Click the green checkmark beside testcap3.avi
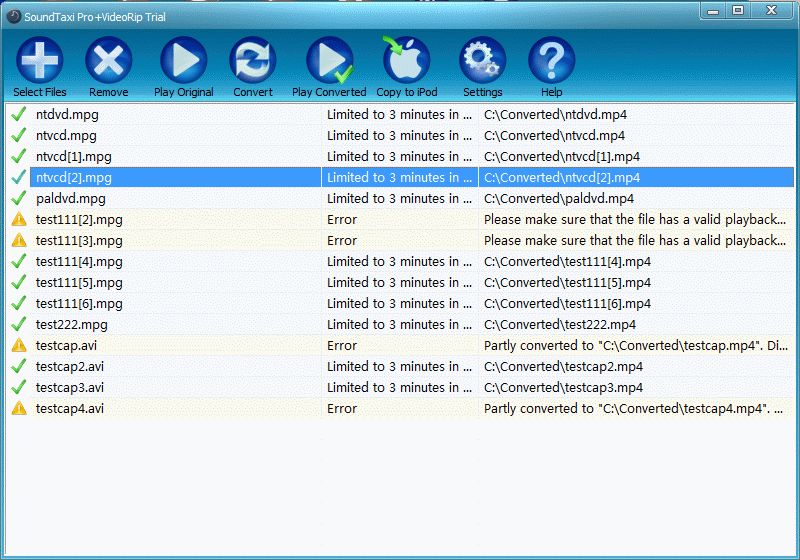The width and height of the screenshot is (800, 560). (x=19, y=387)
